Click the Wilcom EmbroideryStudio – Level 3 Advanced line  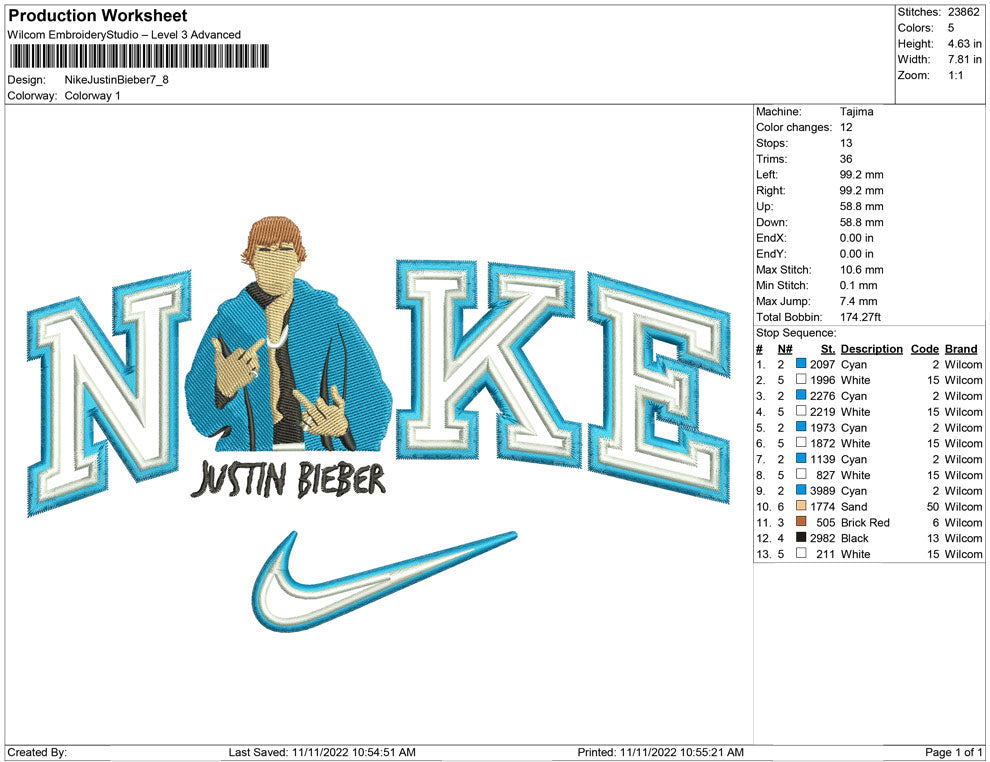(x=124, y=35)
